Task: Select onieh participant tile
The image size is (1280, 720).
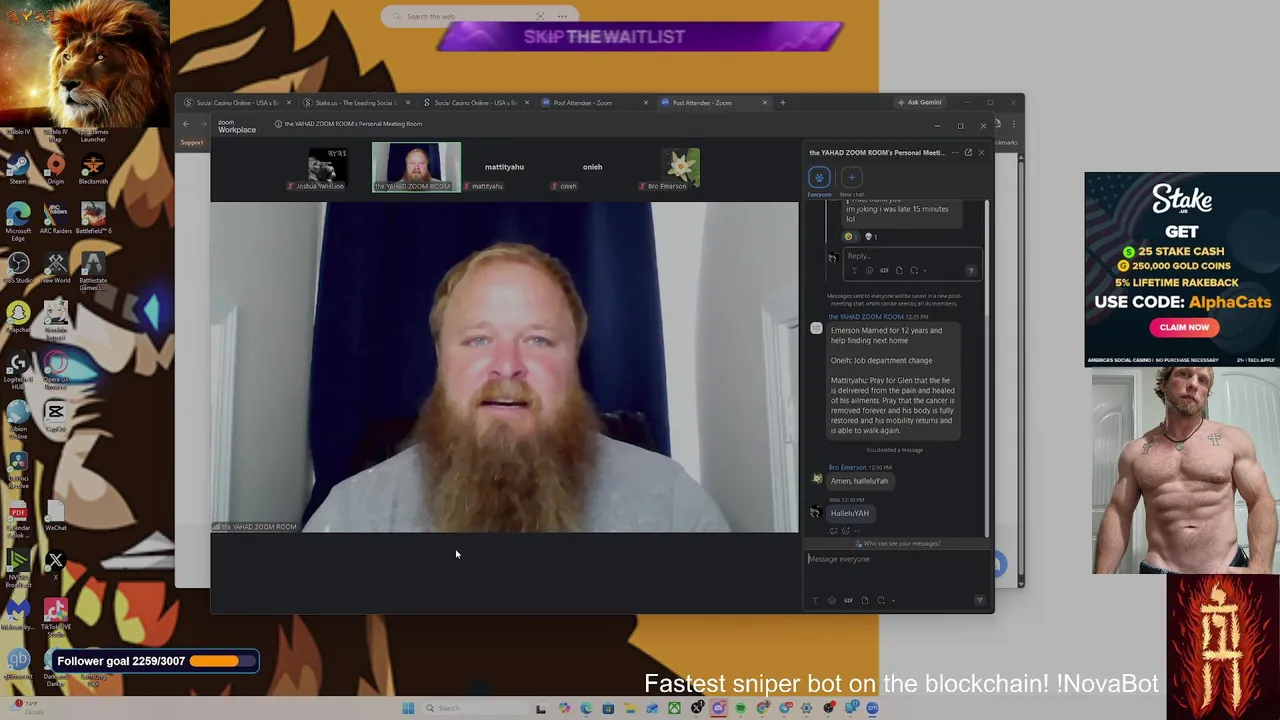Action: [x=592, y=167]
